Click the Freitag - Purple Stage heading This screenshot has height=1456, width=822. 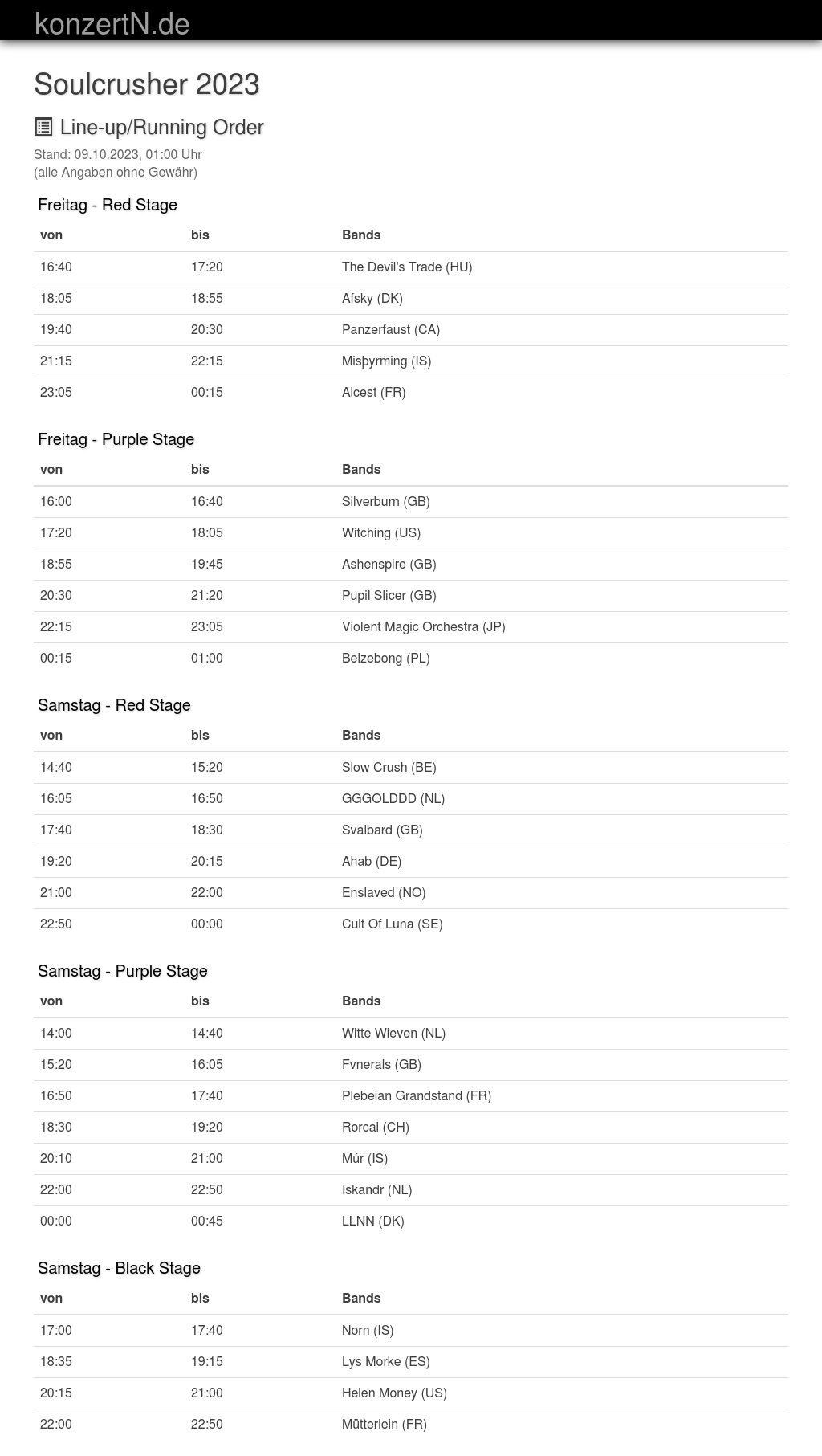coord(116,439)
